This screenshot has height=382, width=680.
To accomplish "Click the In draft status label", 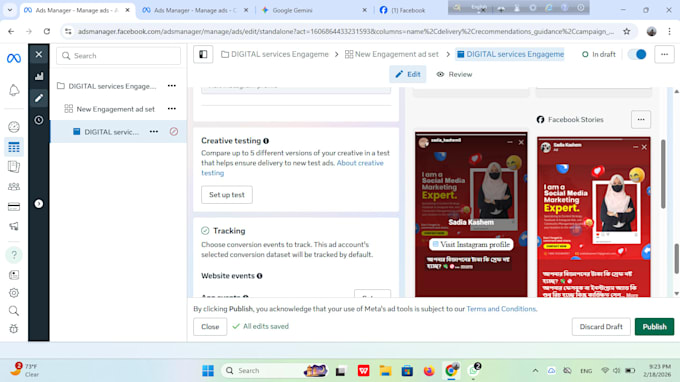I will pyautogui.click(x=598, y=54).
